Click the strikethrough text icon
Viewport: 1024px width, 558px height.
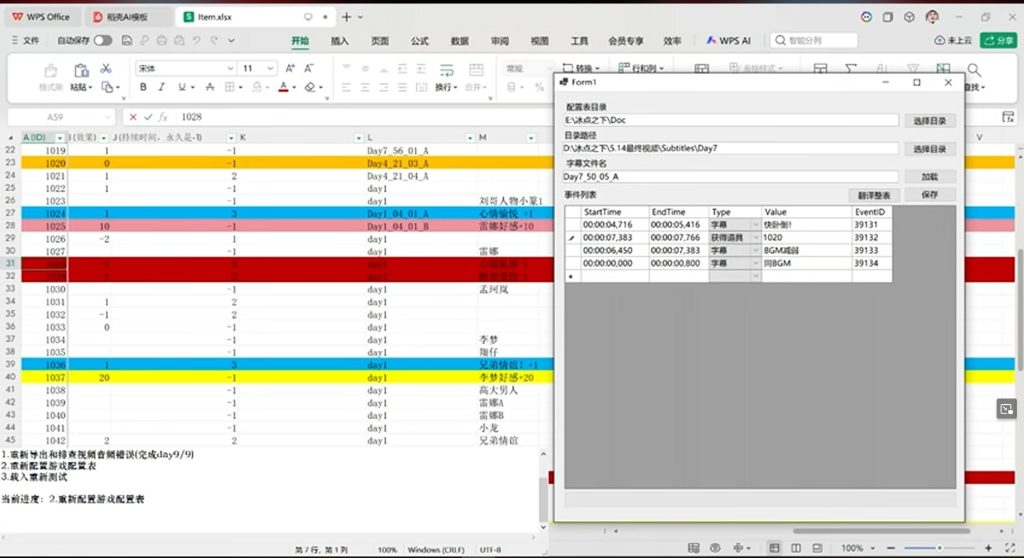click(x=210, y=87)
